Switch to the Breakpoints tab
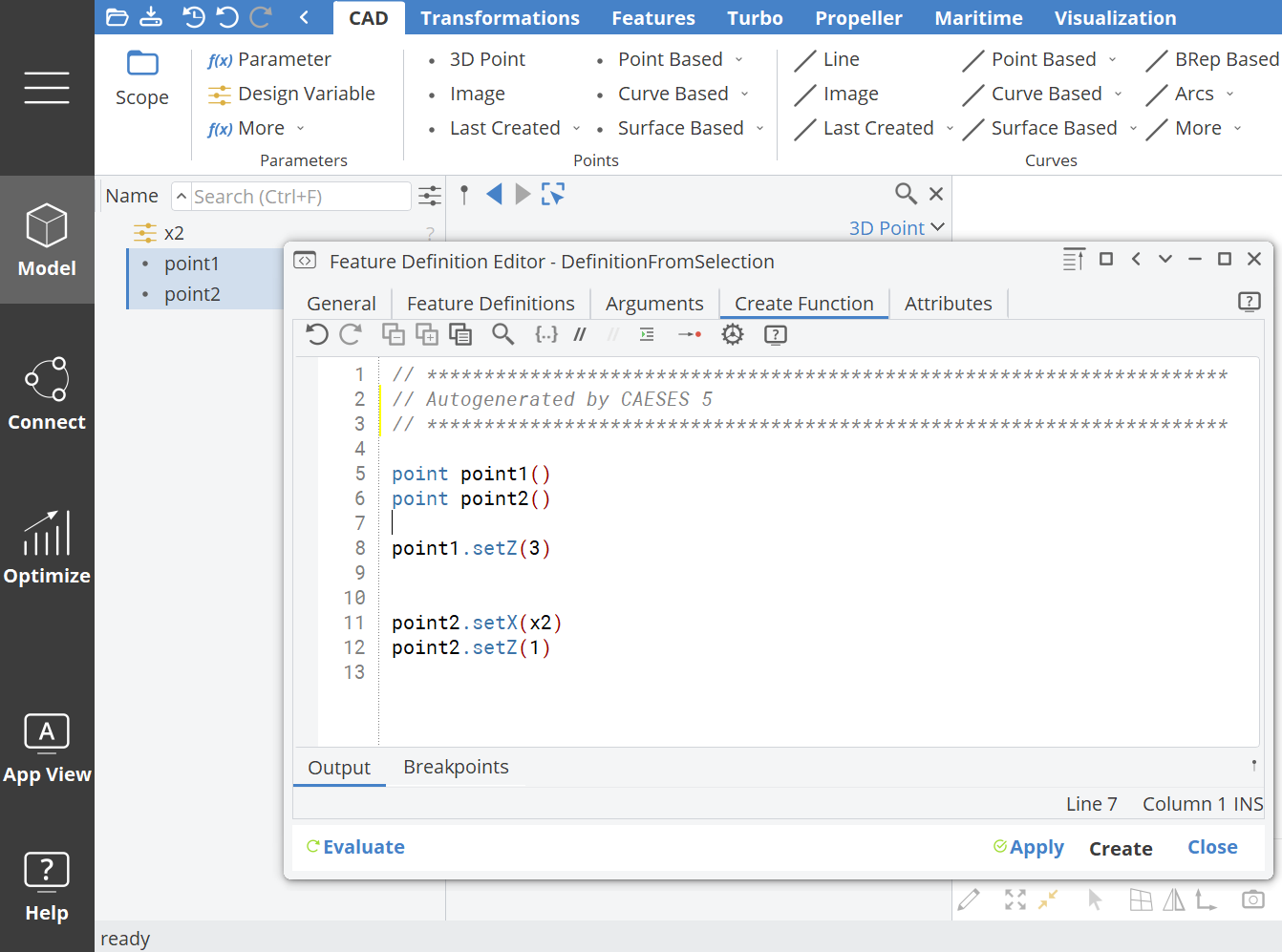The height and width of the screenshot is (952, 1282). point(456,767)
